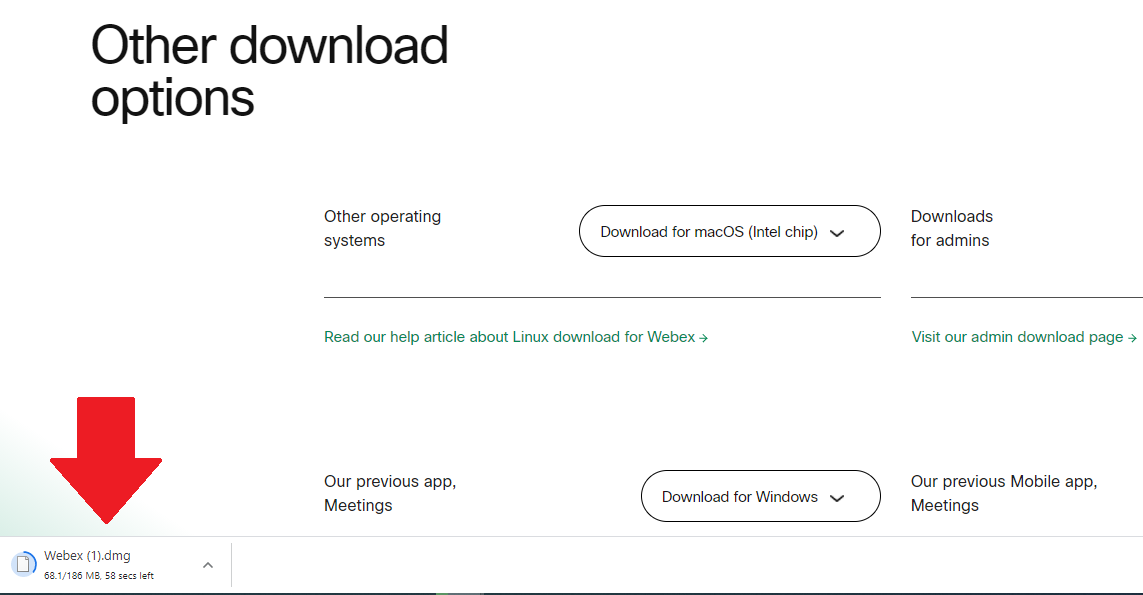Click the blue document glyph in the download bar

(24, 564)
